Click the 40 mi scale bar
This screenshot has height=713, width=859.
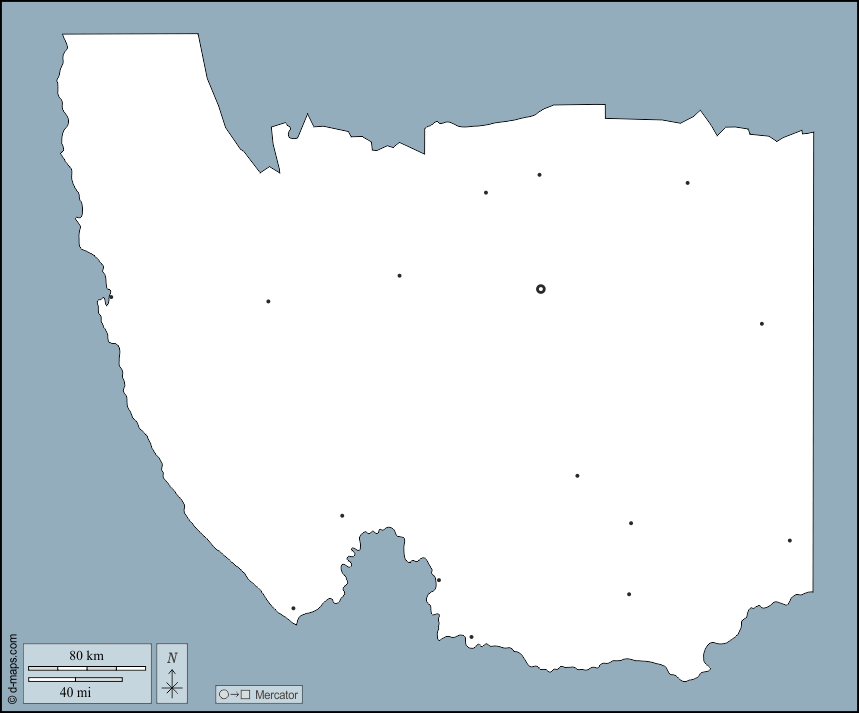click(76, 679)
